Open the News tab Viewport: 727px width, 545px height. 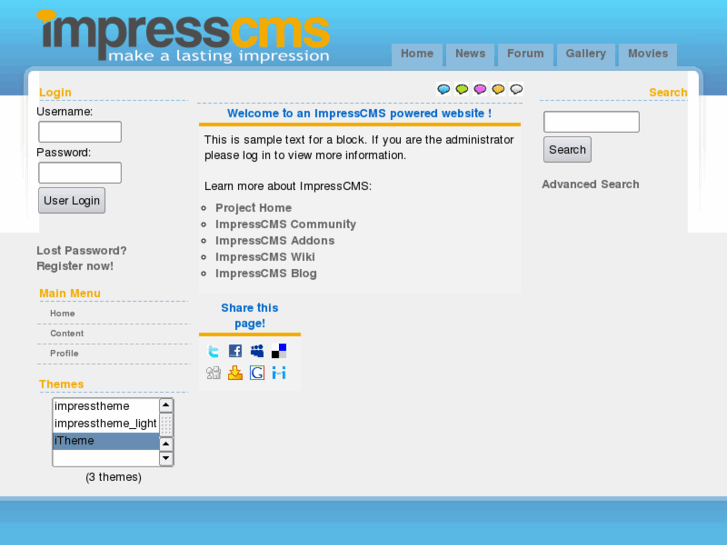coord(470,54)
